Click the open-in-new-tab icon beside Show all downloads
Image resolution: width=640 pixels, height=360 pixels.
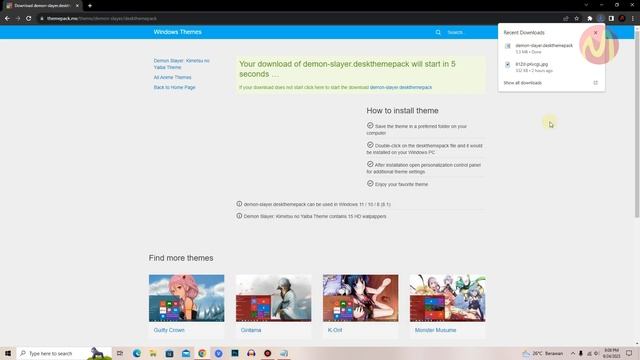point(596,83)
